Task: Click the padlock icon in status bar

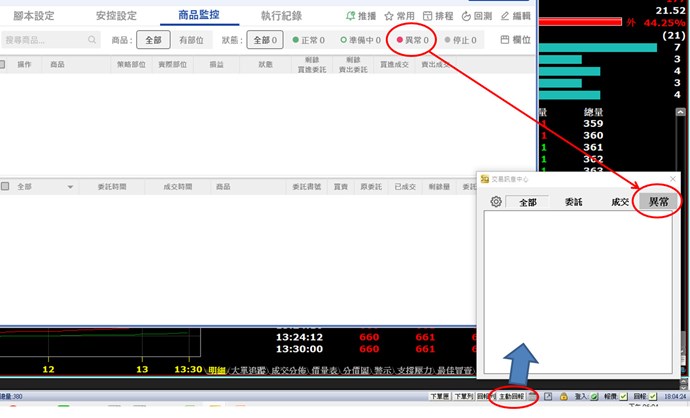Action: pyautogui.click(x=563, y=396)
